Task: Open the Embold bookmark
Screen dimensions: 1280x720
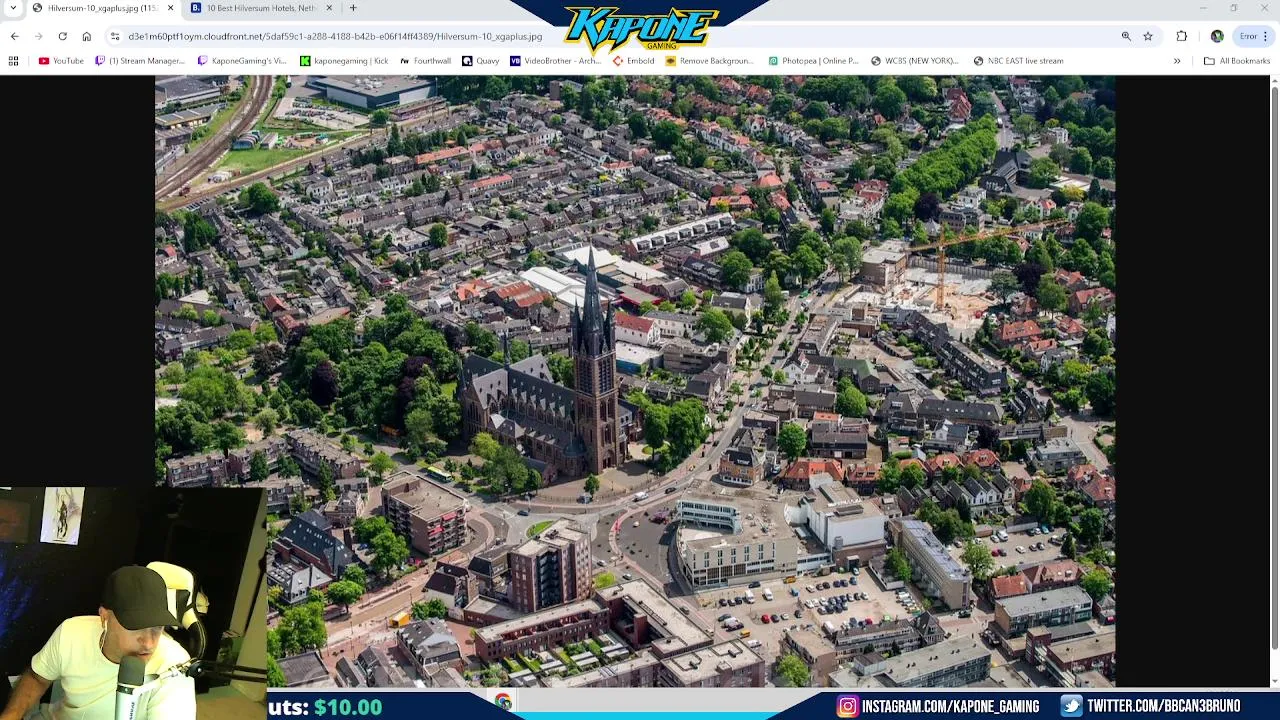Action: coord(634,61)
